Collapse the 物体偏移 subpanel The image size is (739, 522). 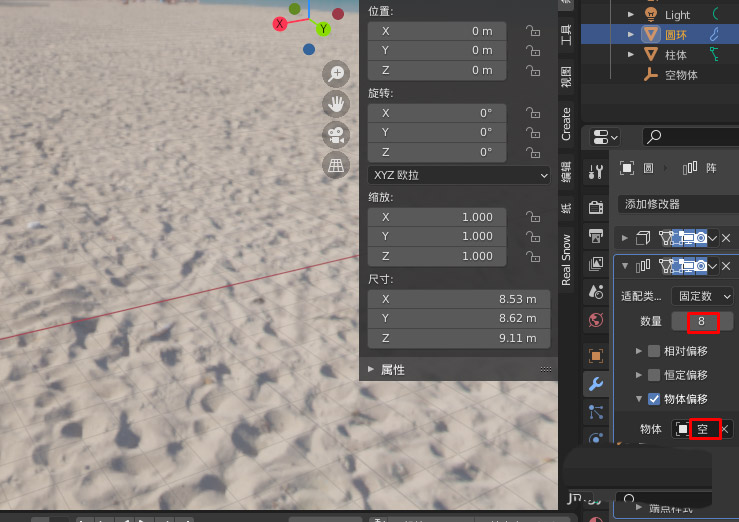pos(639,399)
